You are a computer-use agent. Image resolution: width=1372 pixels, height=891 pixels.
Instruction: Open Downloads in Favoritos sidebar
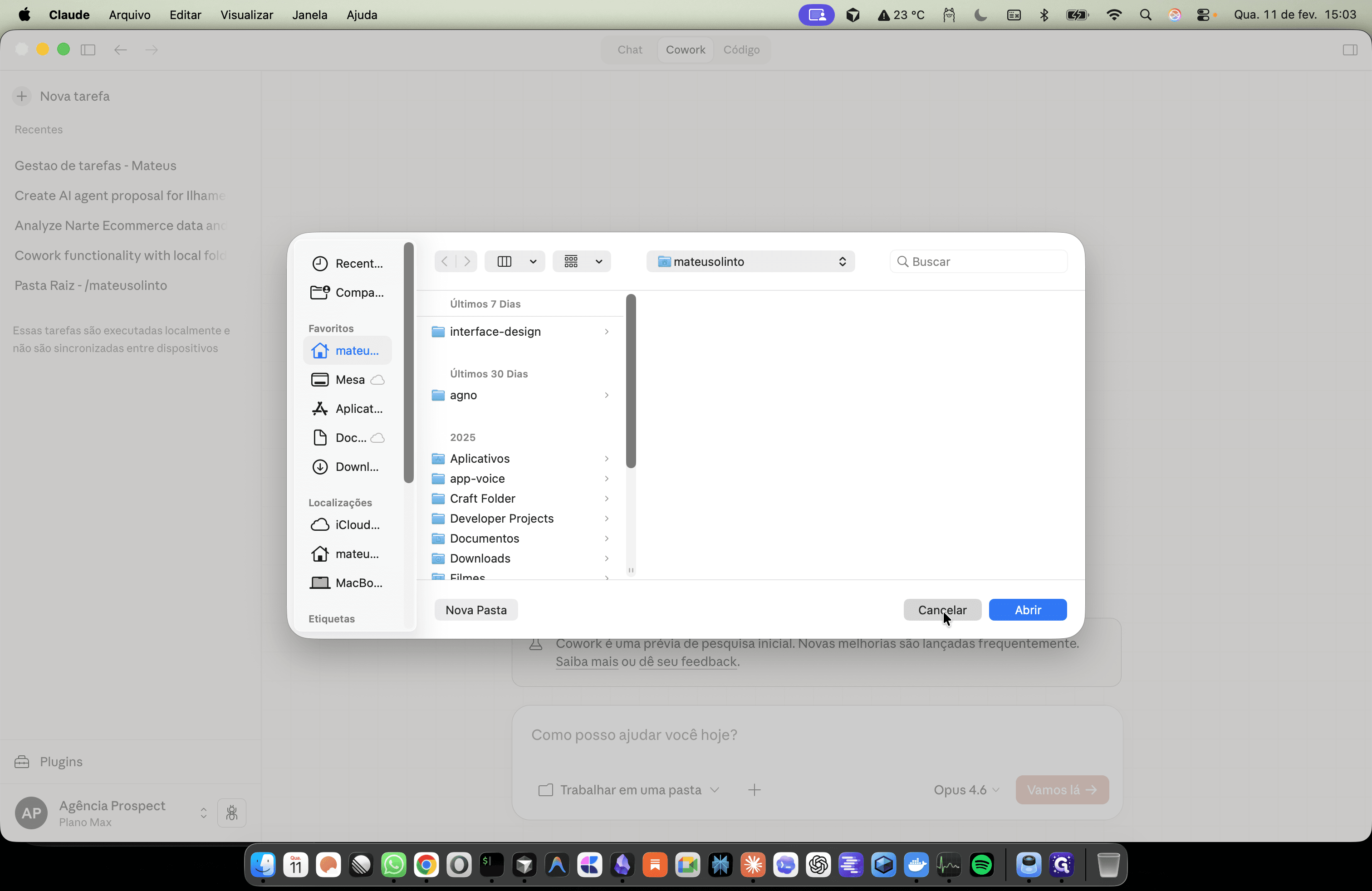pyautogui.click(x=347, y=466)
